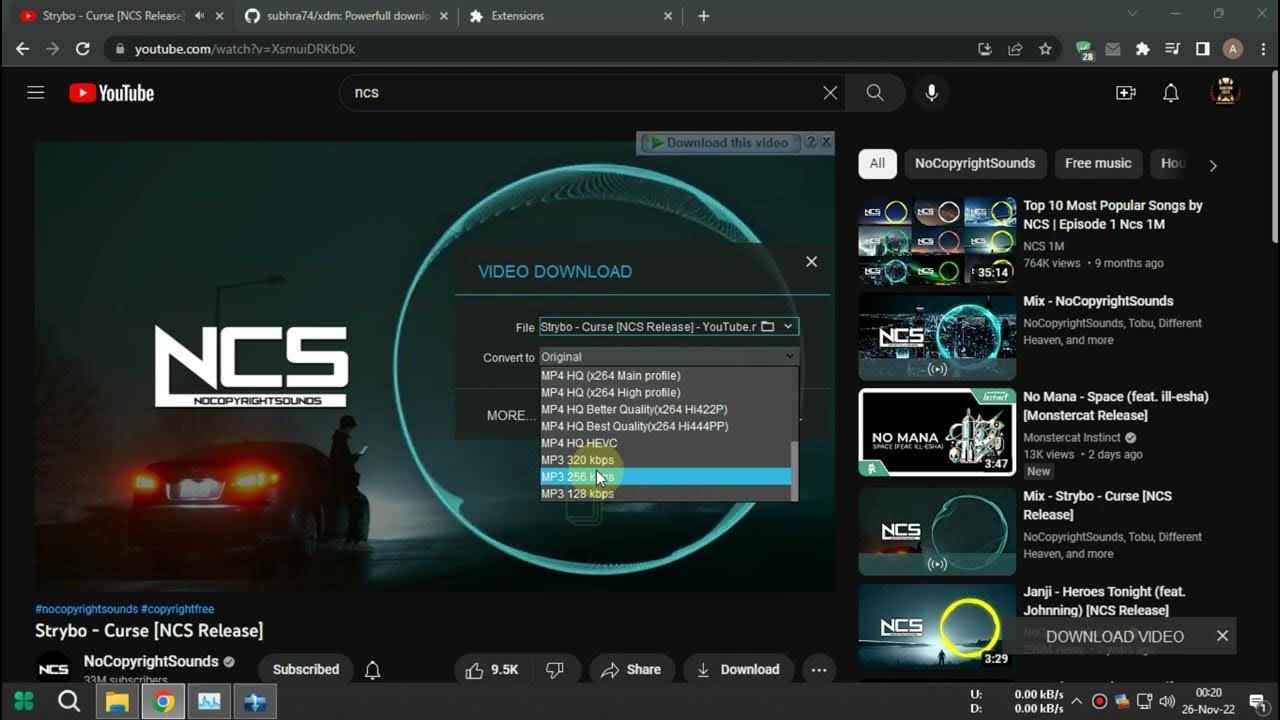Choose MP4 HQ (x264 Main profile)
Viewport: 1280px width, 720px height.
[665, 376]
